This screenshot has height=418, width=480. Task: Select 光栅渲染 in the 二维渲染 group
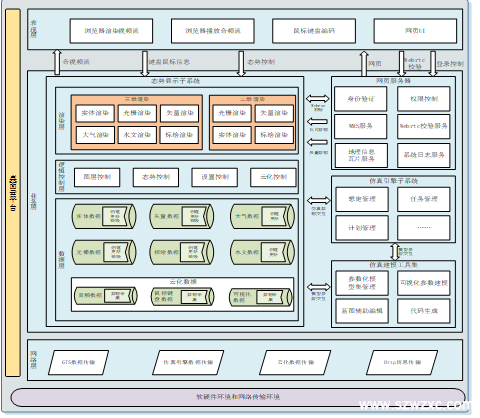pyautogui.click(x=232, y=113)
